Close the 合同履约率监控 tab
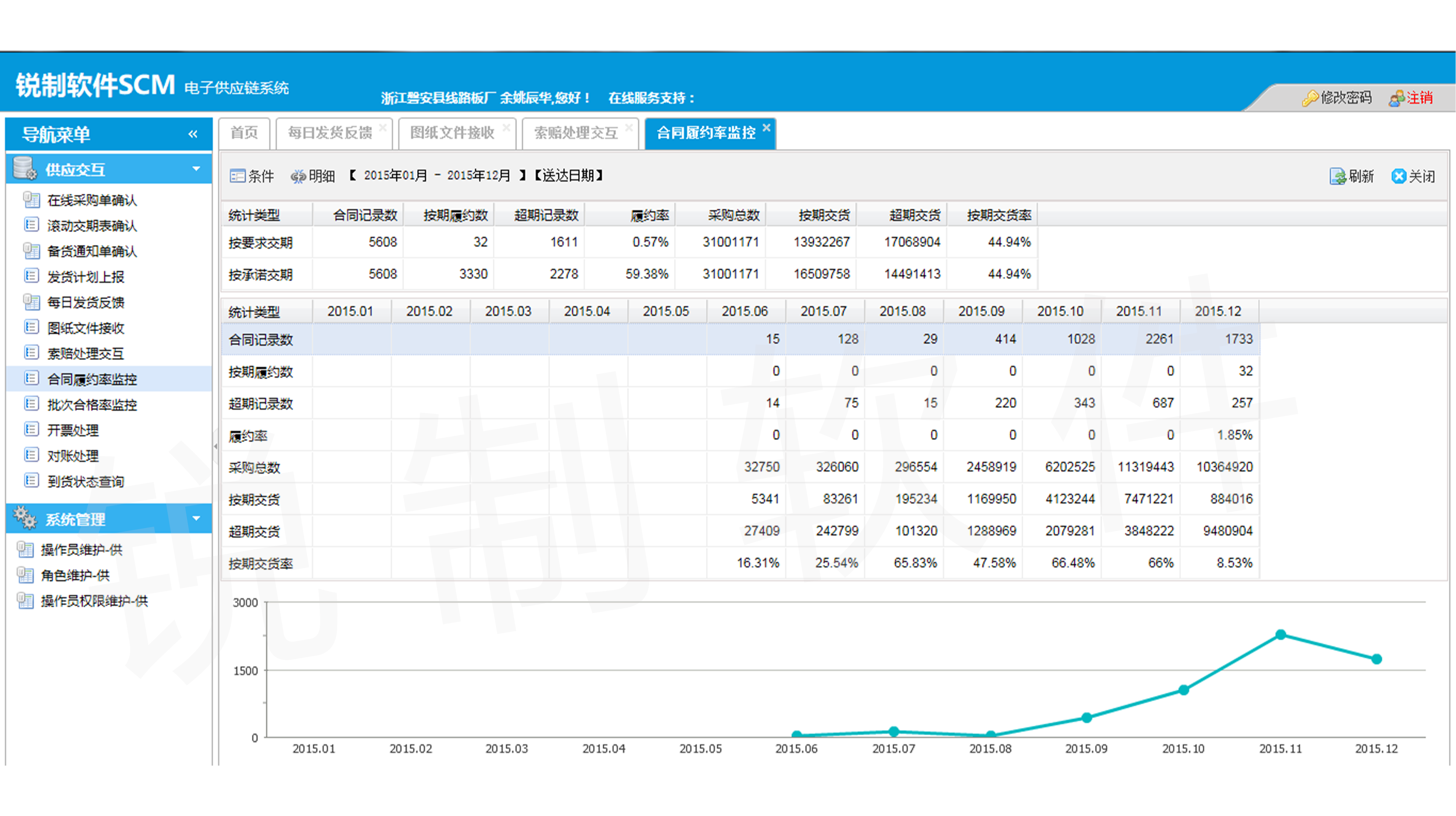Screen dimensions: 1456x816 coord(767,128)
